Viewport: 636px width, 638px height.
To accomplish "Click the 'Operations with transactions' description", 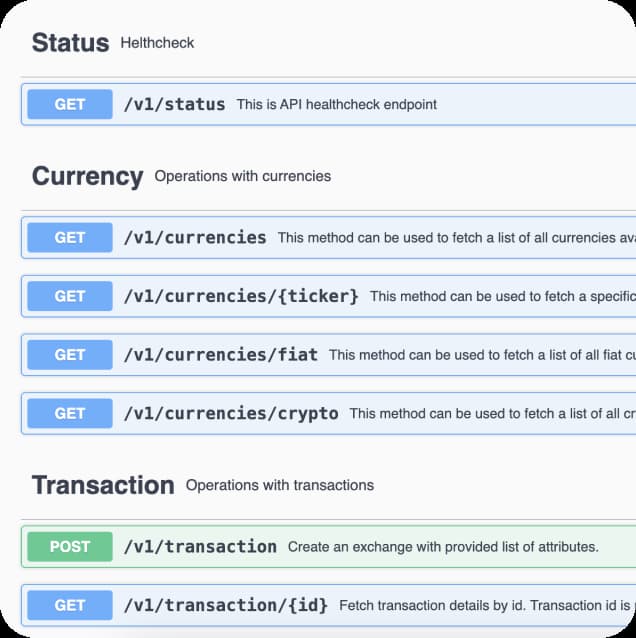I will (280, 485).
